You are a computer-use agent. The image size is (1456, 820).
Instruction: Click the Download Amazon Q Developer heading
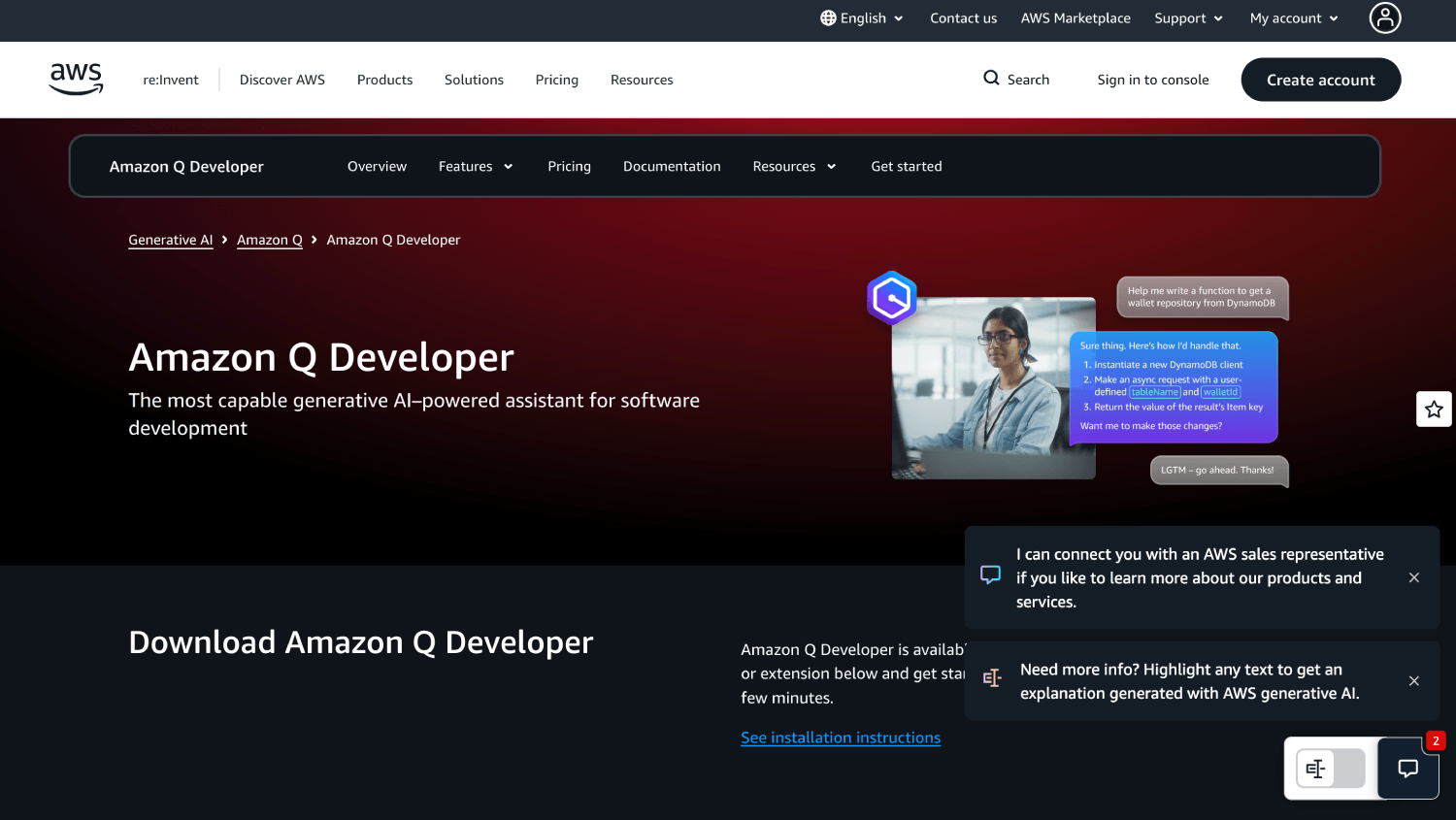click(x=361, y=642)
